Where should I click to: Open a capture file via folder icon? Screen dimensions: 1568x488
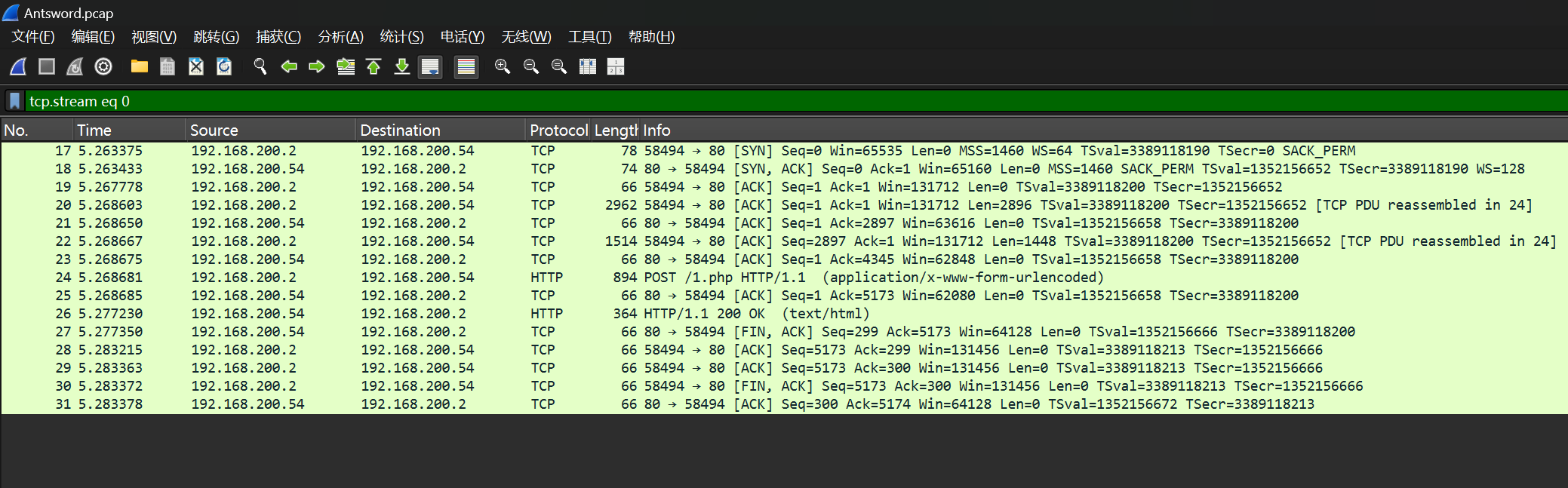tap(139, 67)
